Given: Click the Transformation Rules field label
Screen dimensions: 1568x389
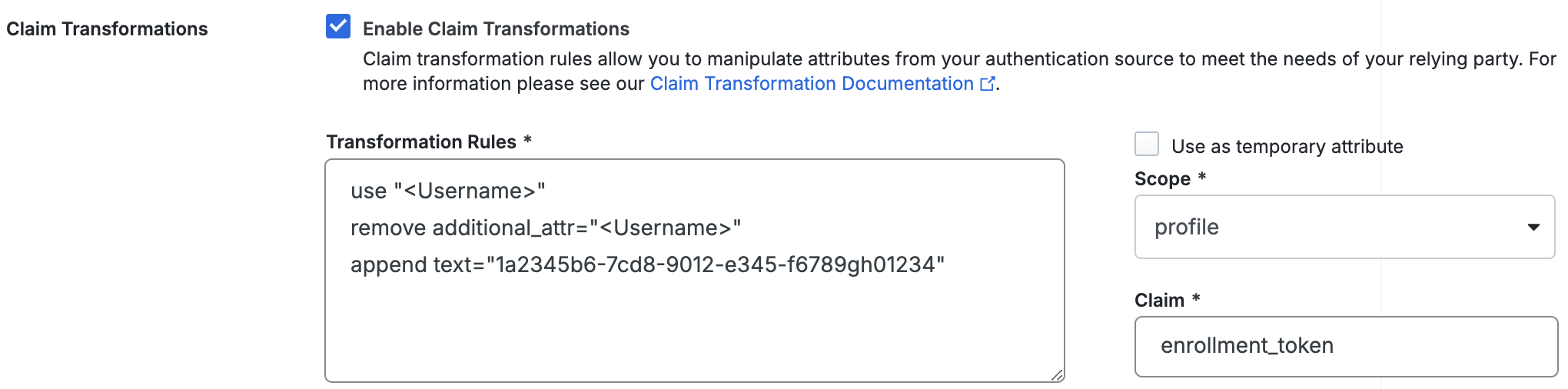Looking at the screenshot, I should point(421,142).
